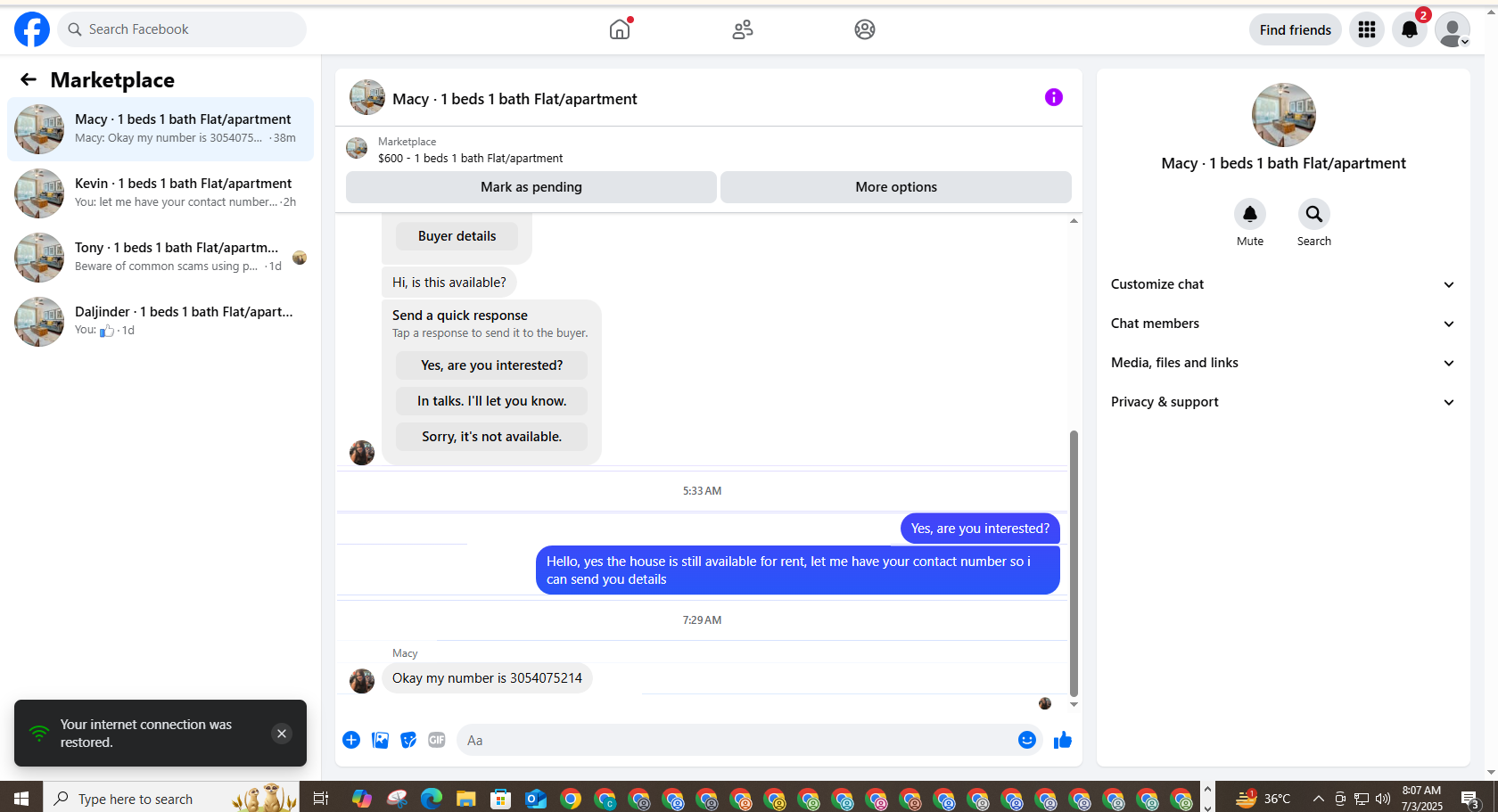1498x812 pixels.
Task: Expand the Privacy & support section
Action: click(1283, 402)
